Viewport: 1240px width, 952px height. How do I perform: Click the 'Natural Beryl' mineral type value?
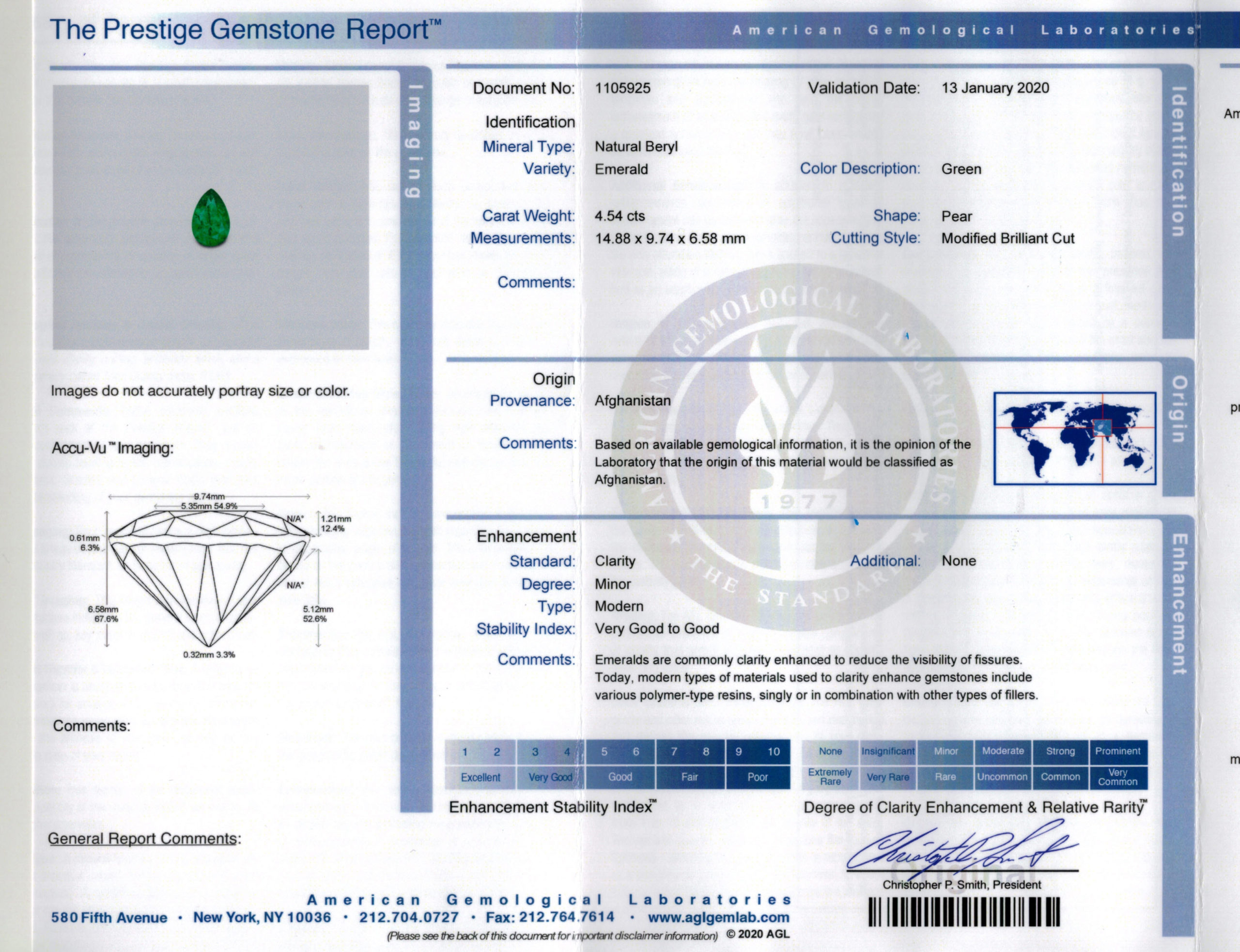pyautogui.click(x=636, y=146)
